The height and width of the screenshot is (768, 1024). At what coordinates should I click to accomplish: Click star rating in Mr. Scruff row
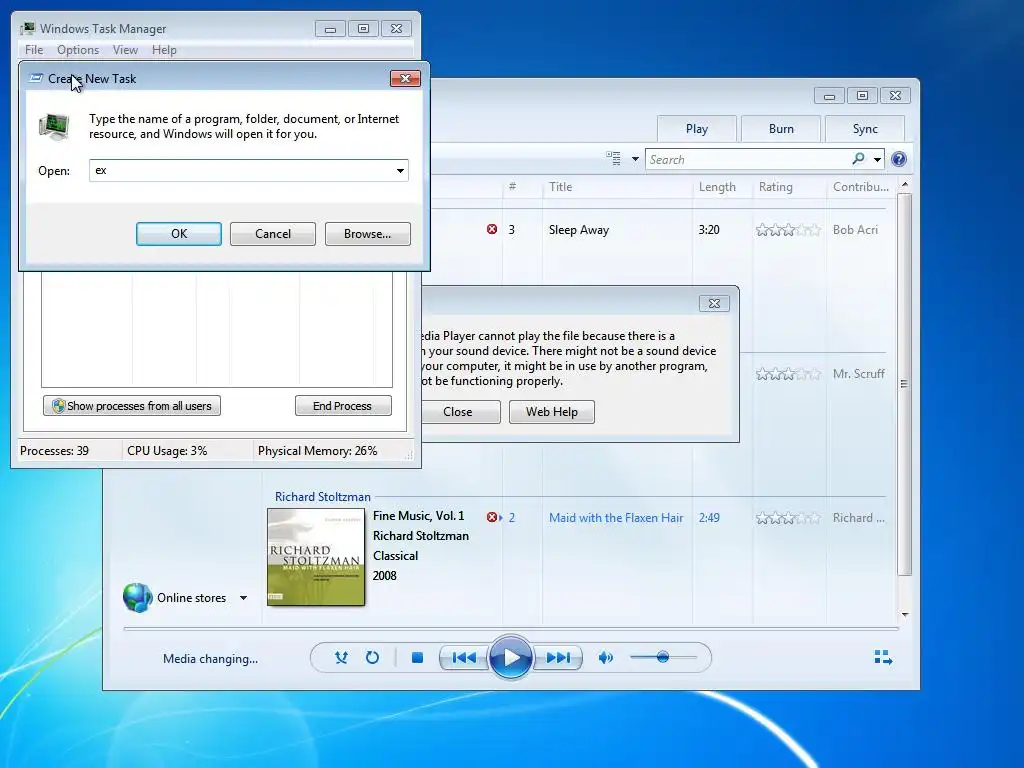point(788,374)
